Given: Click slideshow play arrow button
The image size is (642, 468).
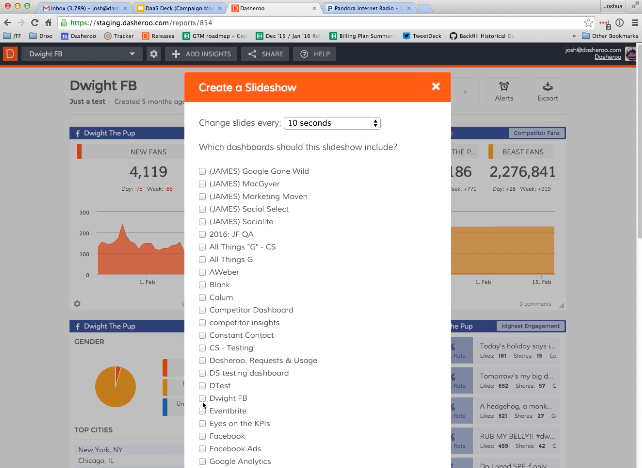Looking at the screenshot, I should pyautogui.click(x=465, y=92).
